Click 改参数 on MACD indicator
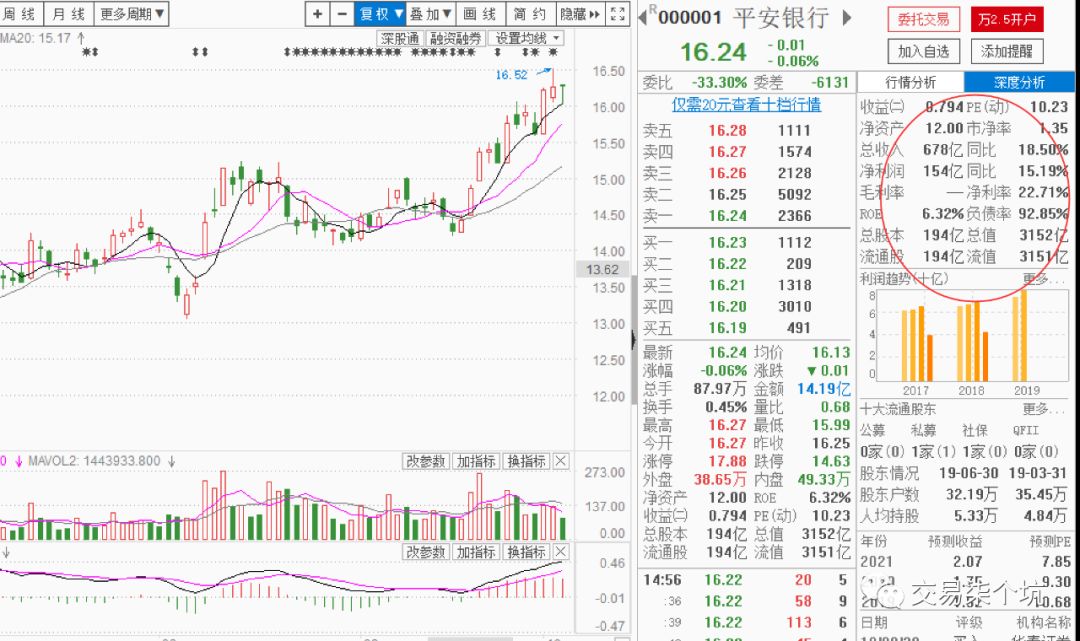1080x641 pixels. tap(426, 551)
